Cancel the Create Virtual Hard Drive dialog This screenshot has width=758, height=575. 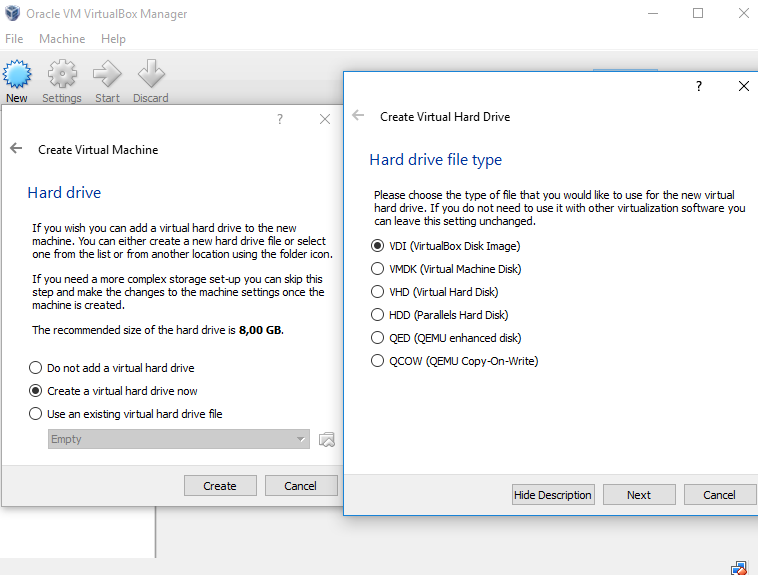tap(719, 495)
